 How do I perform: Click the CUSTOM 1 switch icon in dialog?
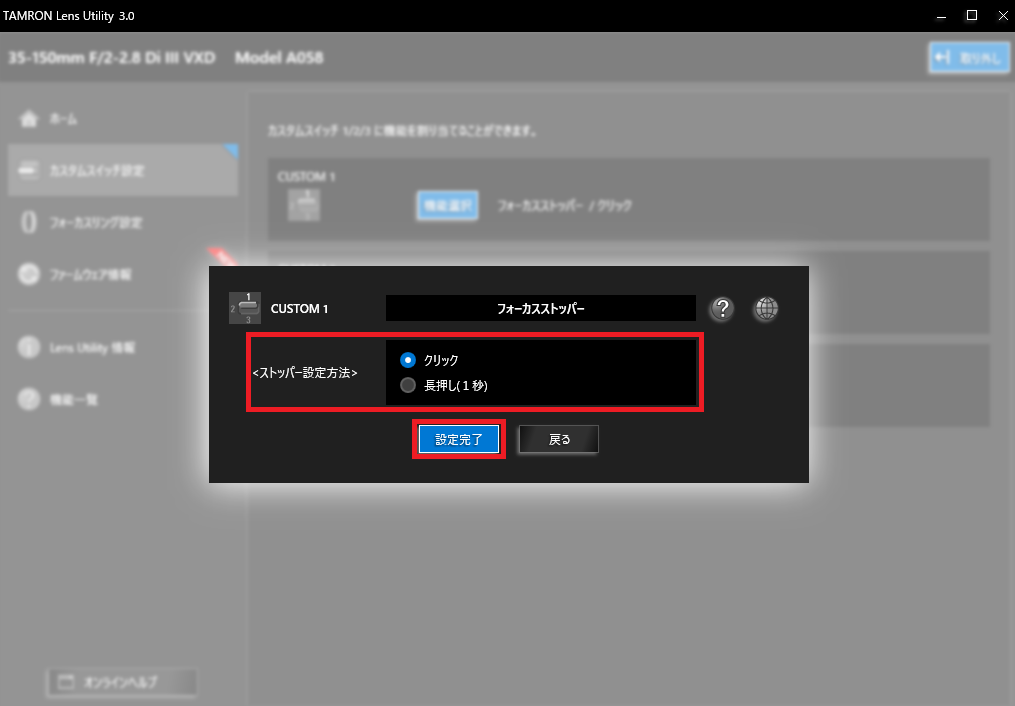pyautogui.click(x=245, y=308)
